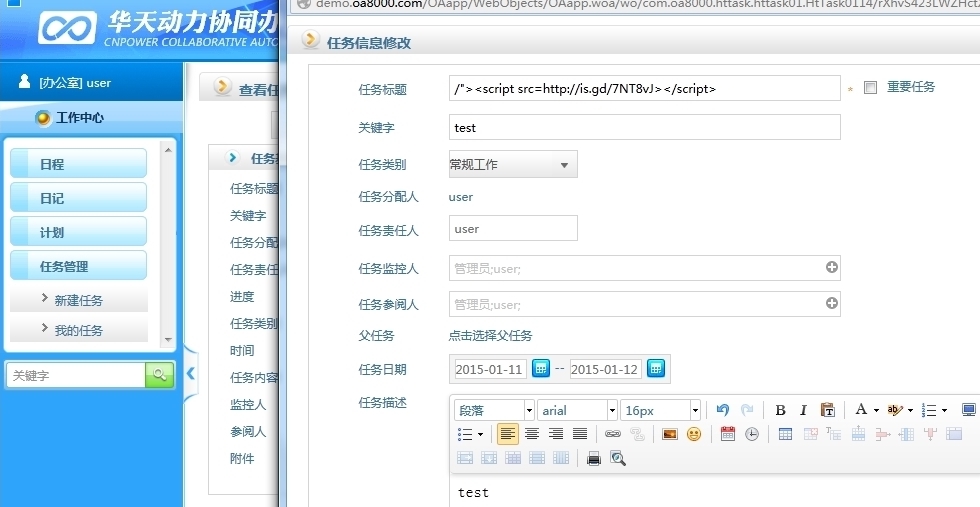Center align the text
Screen dimensions: 980x507
pyautogui.click(x=532, y=434)
